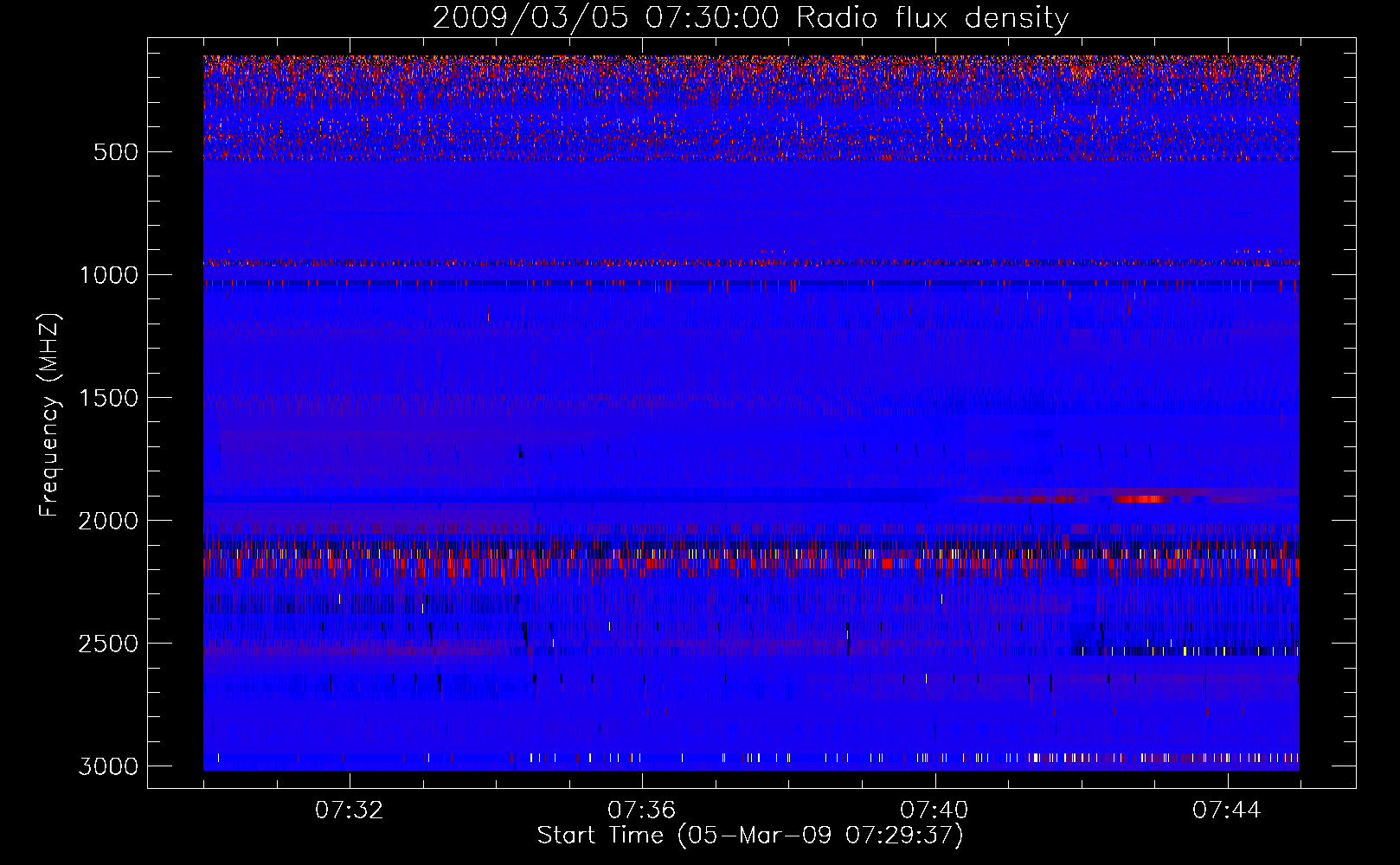Click the 07:32 time tick label
Image resolution: width=1400 pixels, height=865 pixels.
(x=349, y=811)
